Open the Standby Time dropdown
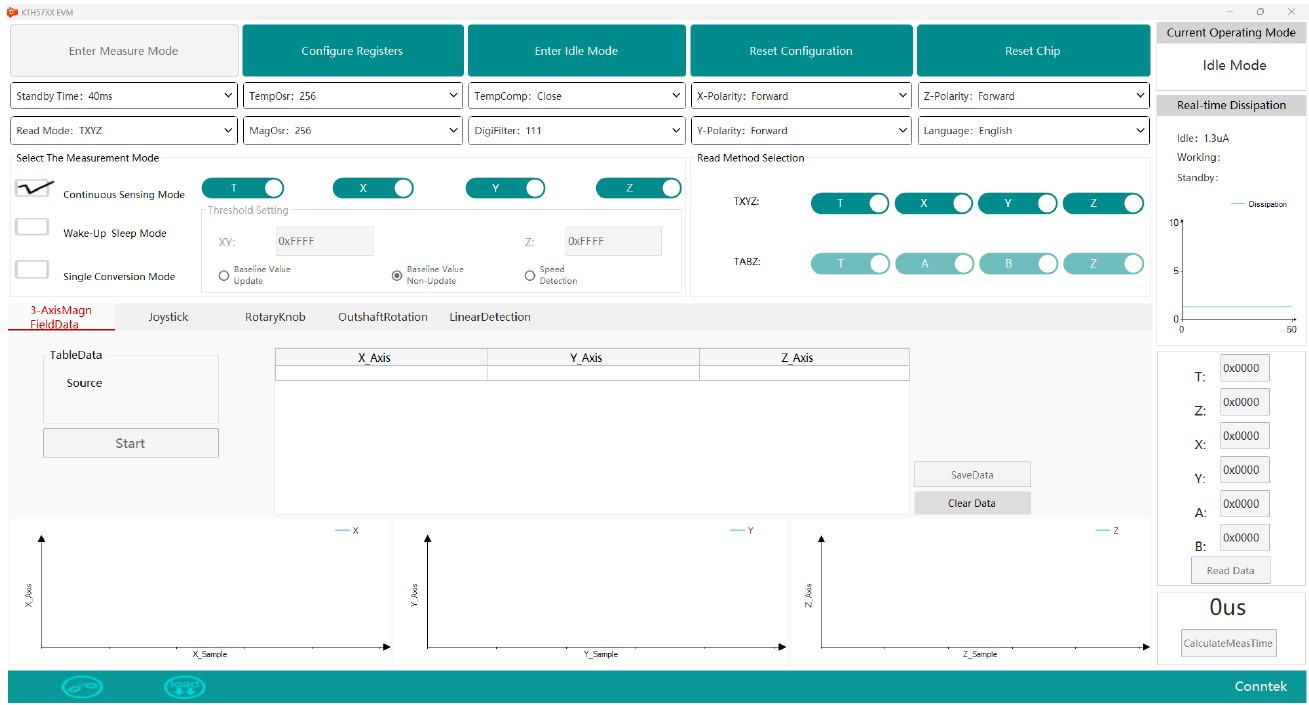Screen dimensions: 1309x705 coord(124,96)
